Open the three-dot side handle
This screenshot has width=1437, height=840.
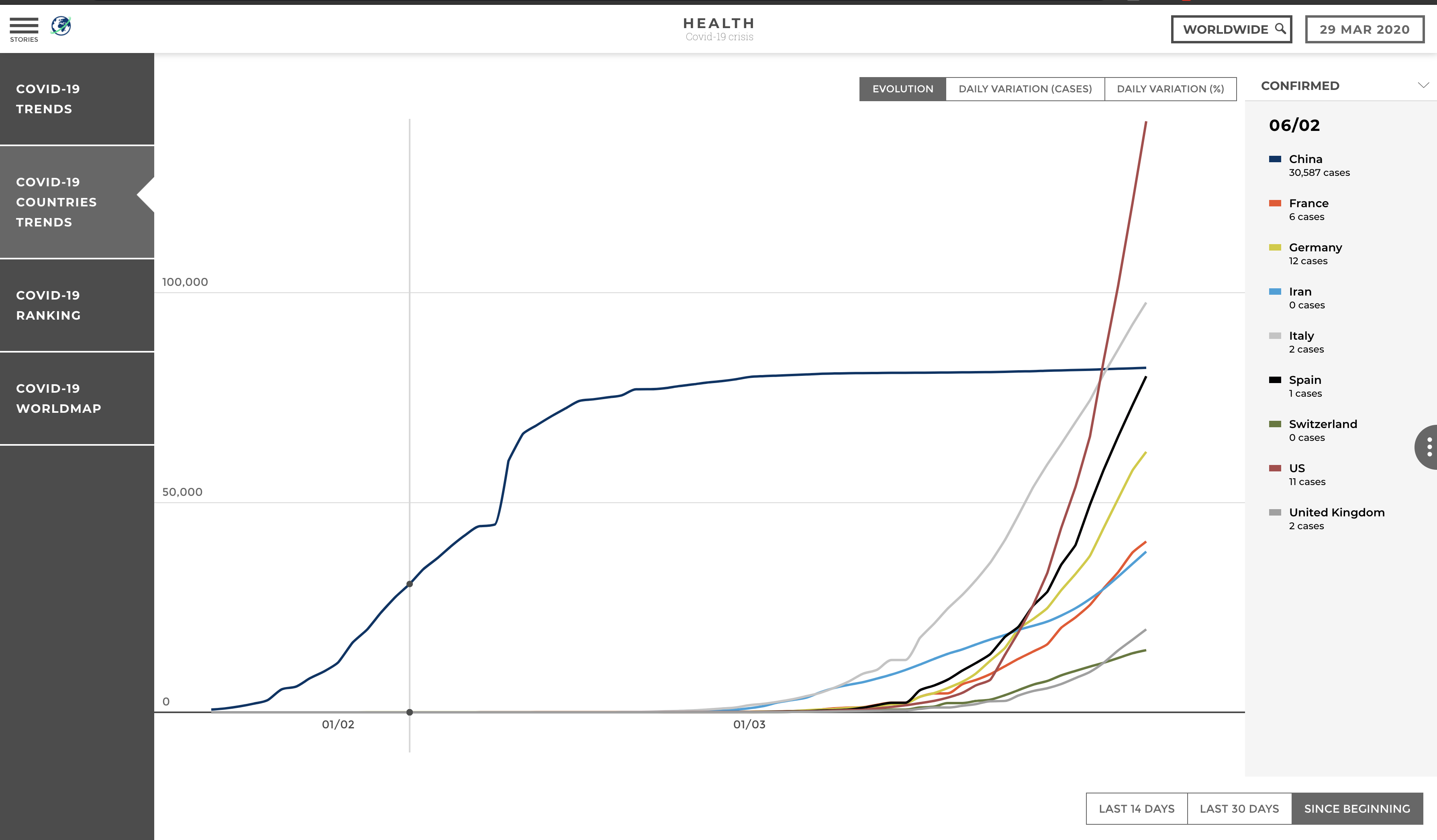tap(1429, 447)
